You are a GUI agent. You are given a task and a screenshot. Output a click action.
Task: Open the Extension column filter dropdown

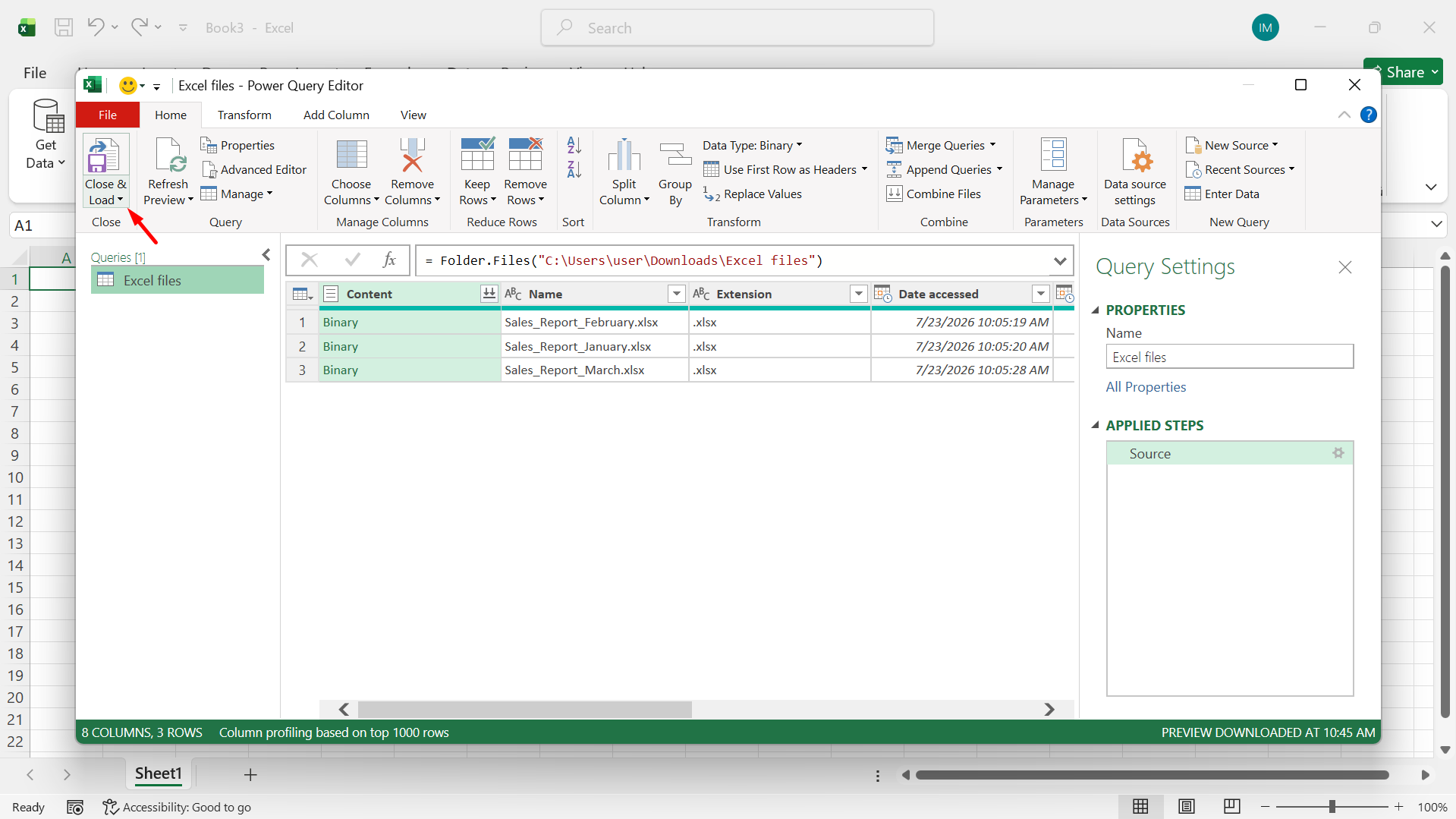tap(859, 294)
